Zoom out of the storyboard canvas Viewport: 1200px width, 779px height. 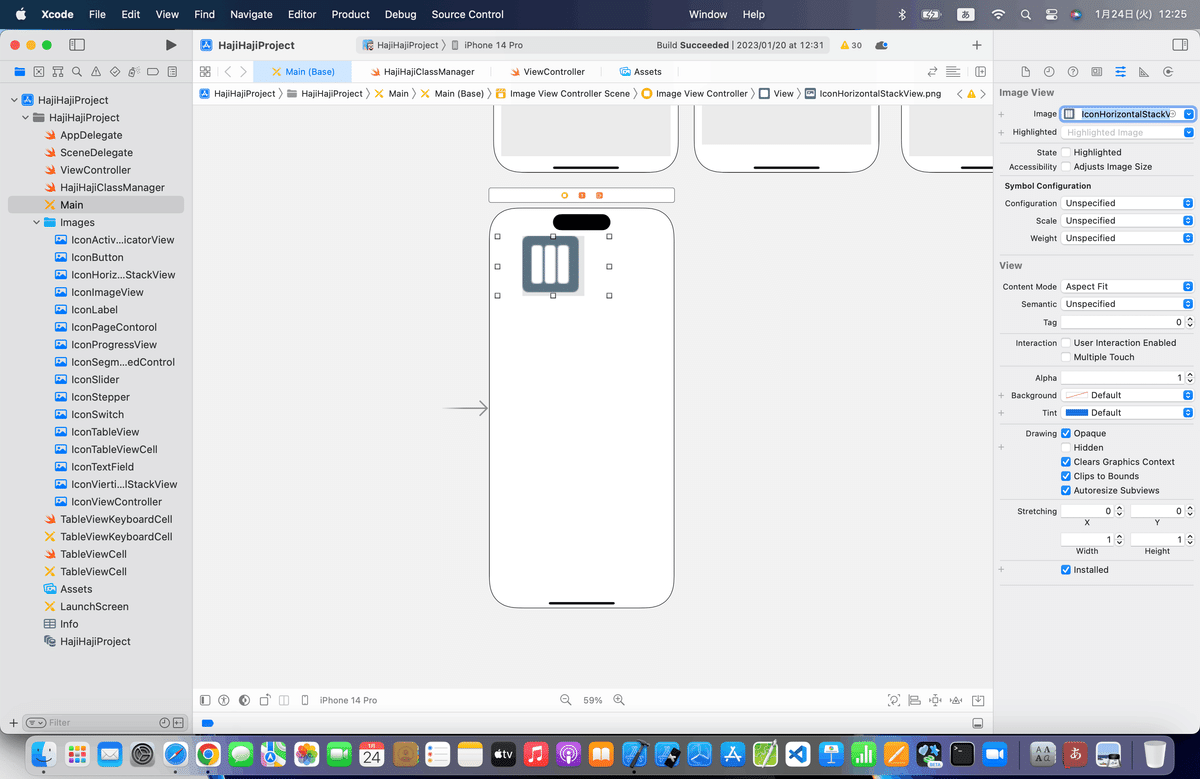tap(565, 700)
